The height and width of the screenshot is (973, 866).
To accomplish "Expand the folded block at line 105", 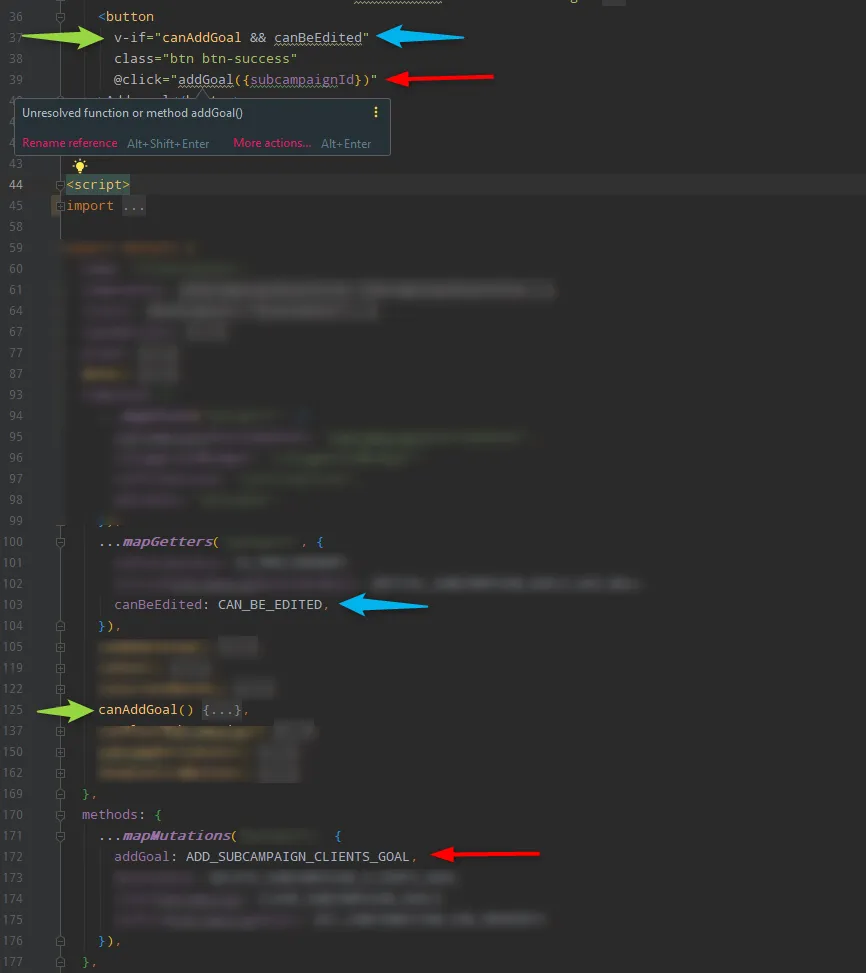I will point(60,647).
